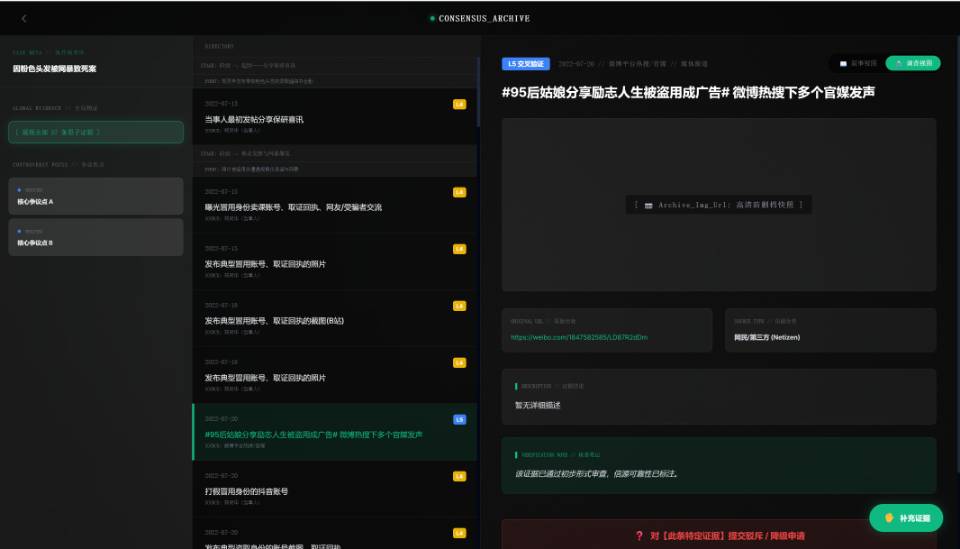Select 曝光冒用身份卖课账号、取证回执 entry
The width and height of the screenshot is (960, 549).
pyautogui.click(x=334, y=204)
